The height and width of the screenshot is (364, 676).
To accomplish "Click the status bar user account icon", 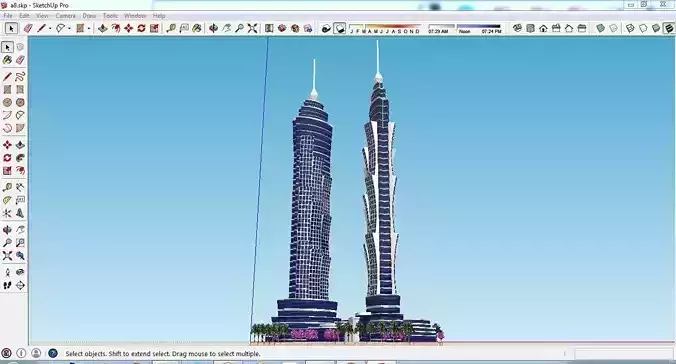I will point(36,354).
